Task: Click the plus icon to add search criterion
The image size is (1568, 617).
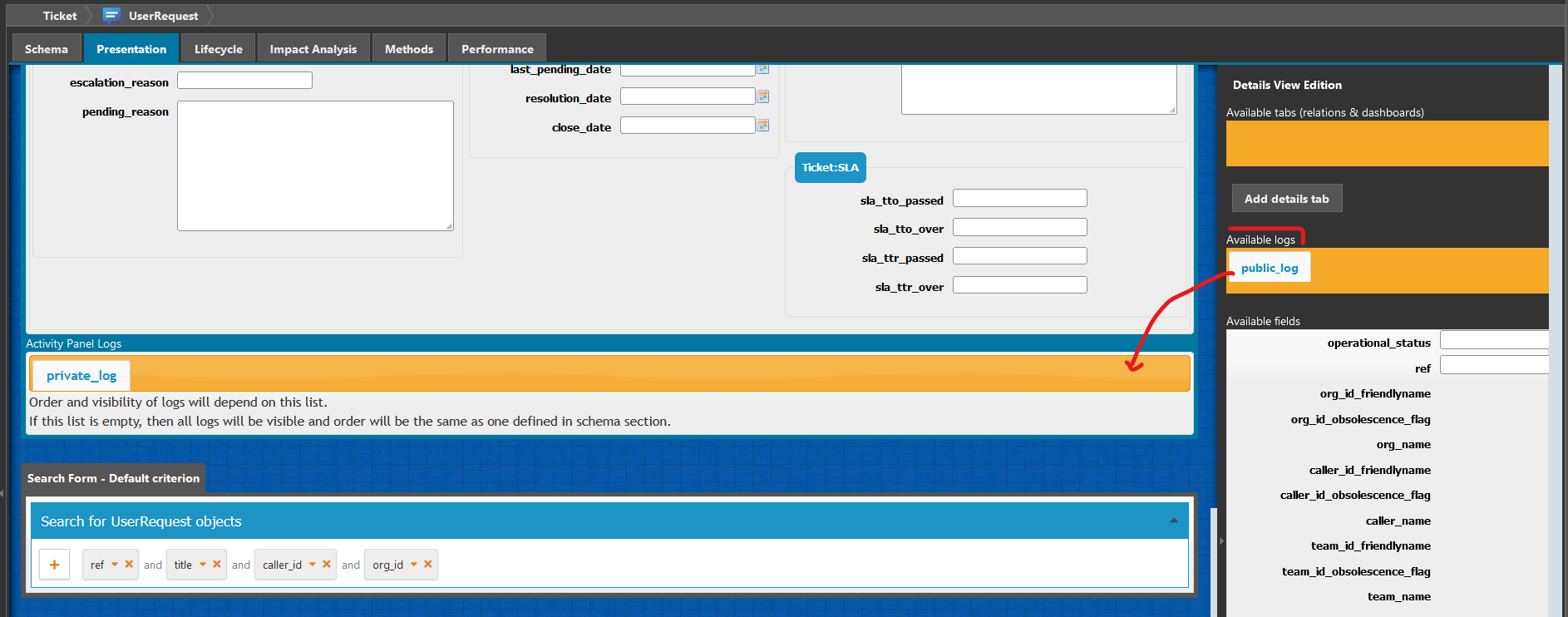Action: 54,565
